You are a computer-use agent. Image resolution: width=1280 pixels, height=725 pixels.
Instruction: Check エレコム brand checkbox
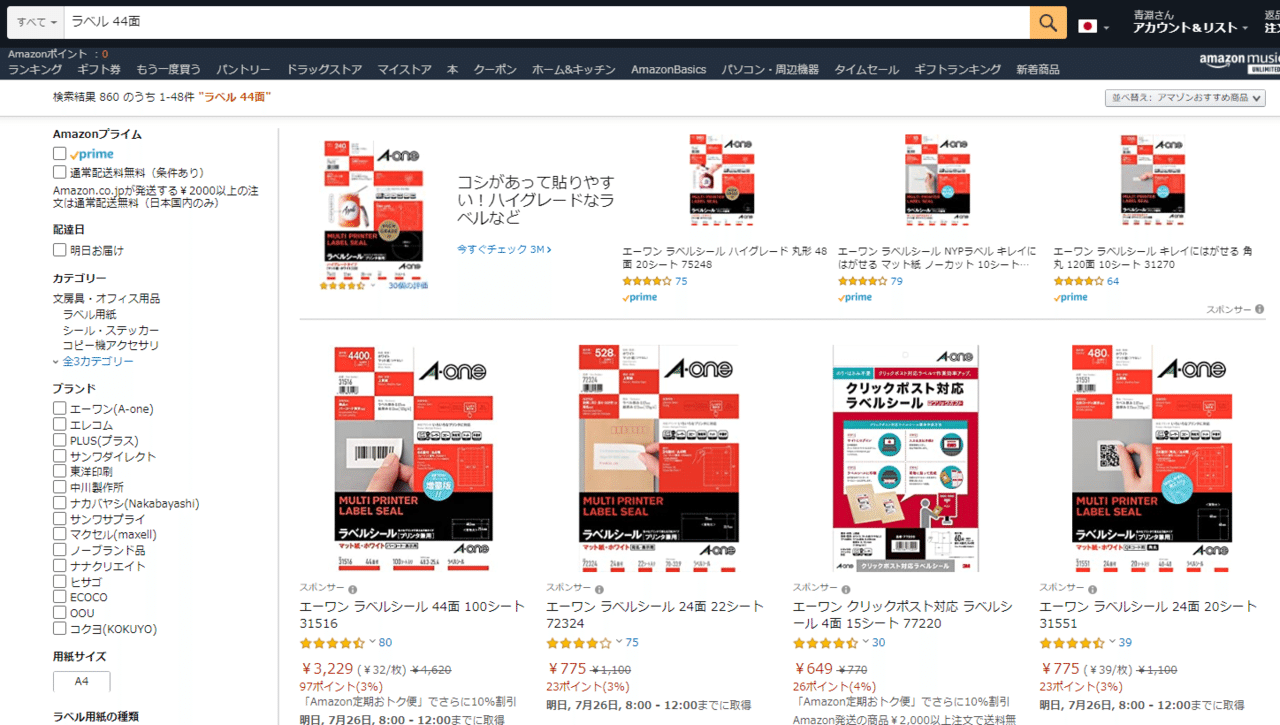pyautogui.click(x=60, y=425)
